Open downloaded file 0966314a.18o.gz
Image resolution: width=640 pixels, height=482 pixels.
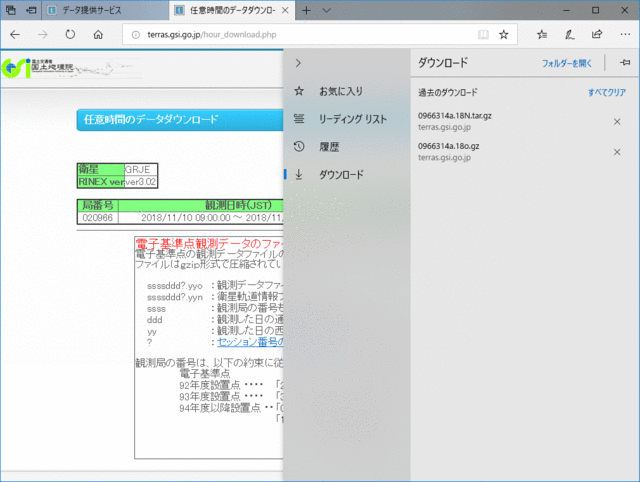point(449,146)
